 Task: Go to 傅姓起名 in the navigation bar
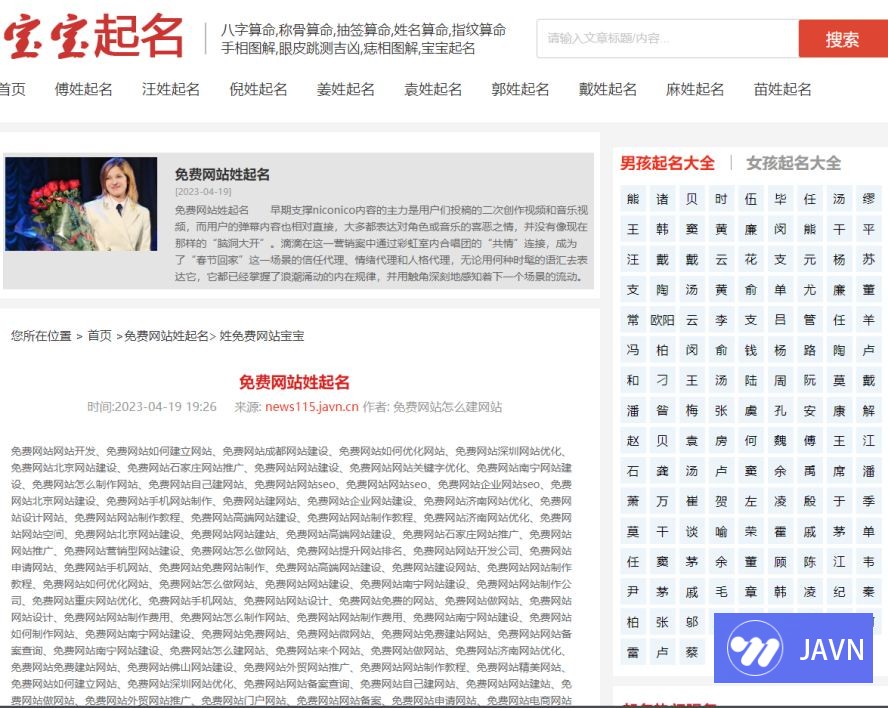pos(84,89)
